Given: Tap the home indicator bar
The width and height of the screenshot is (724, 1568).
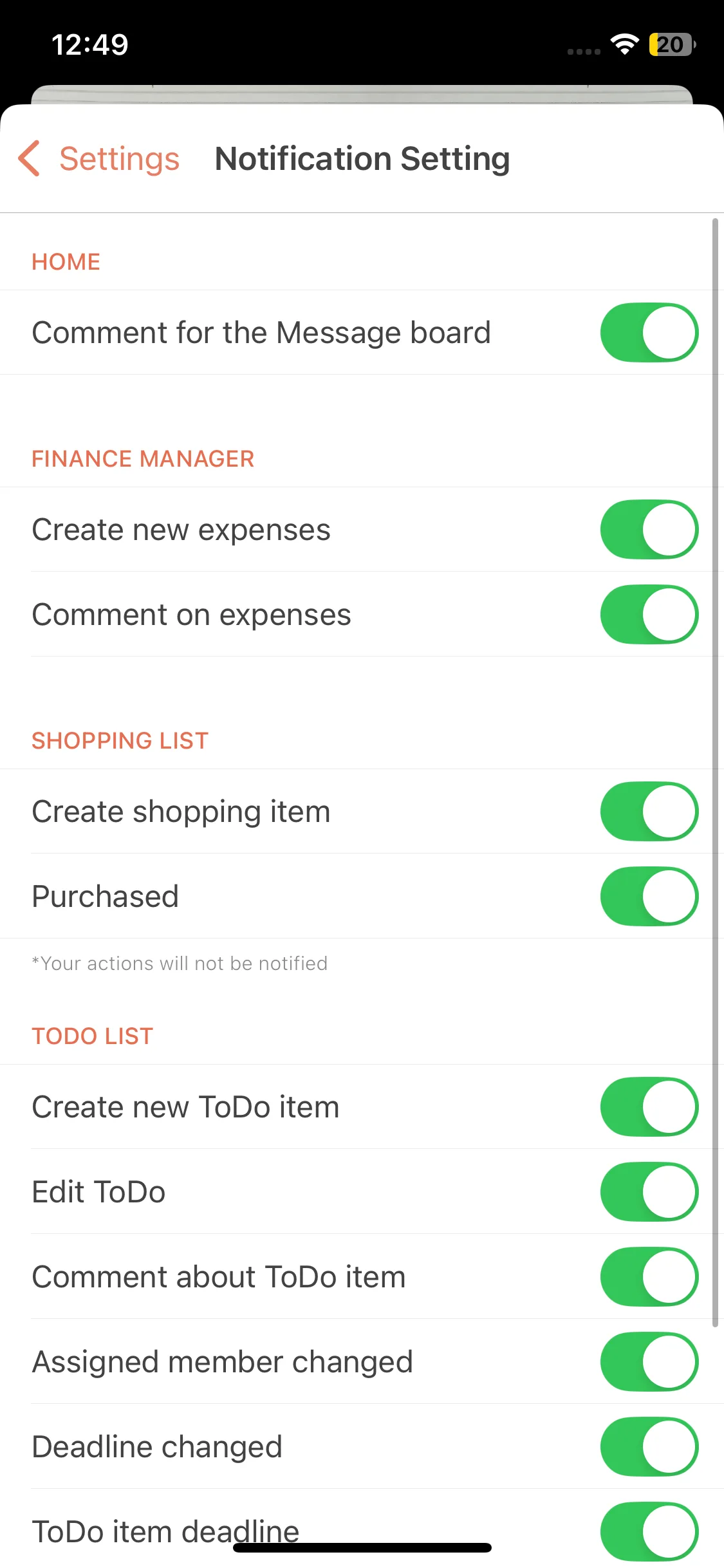Looking at the screenshot, I should (362, 1547).
